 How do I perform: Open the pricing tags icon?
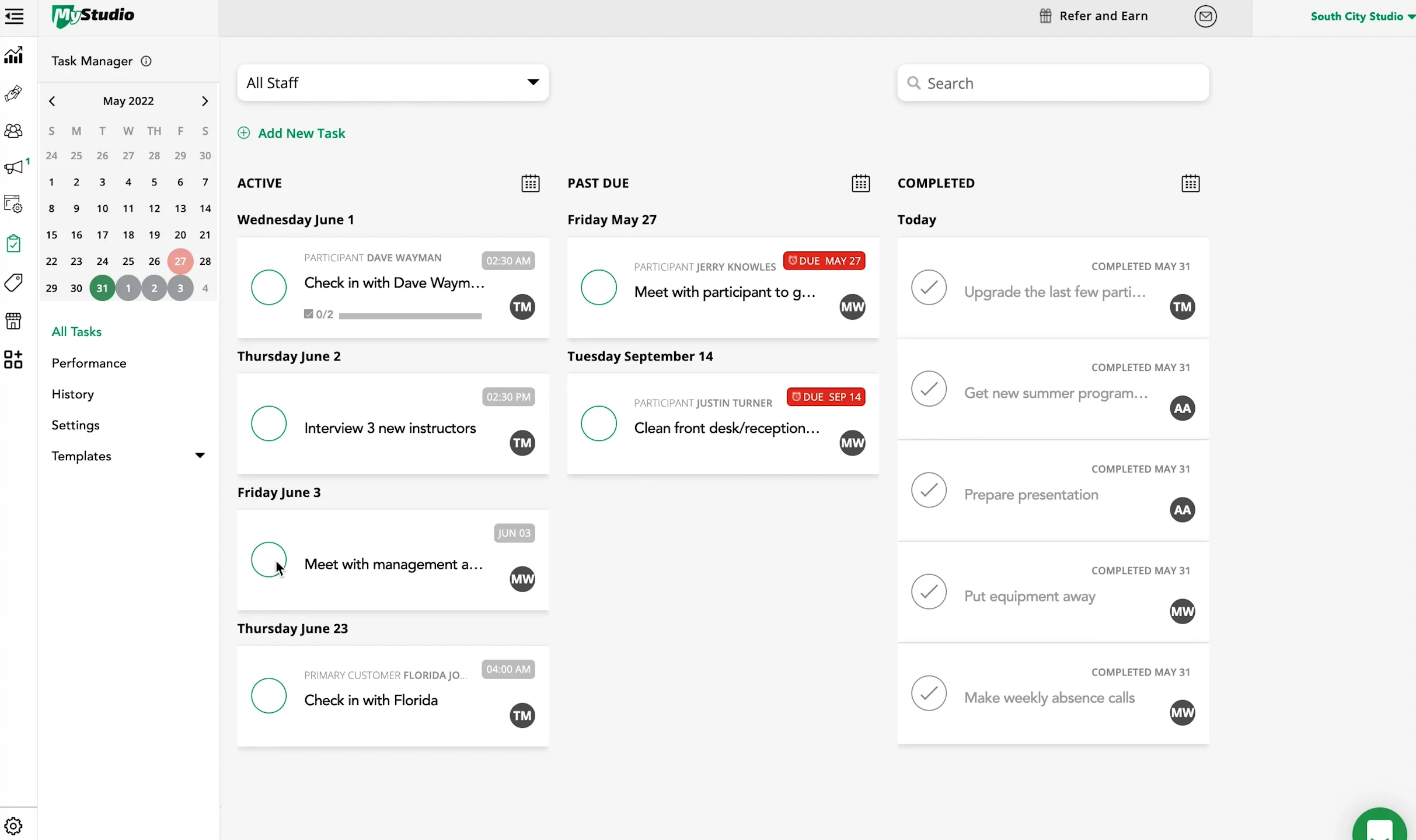(14, 282)
